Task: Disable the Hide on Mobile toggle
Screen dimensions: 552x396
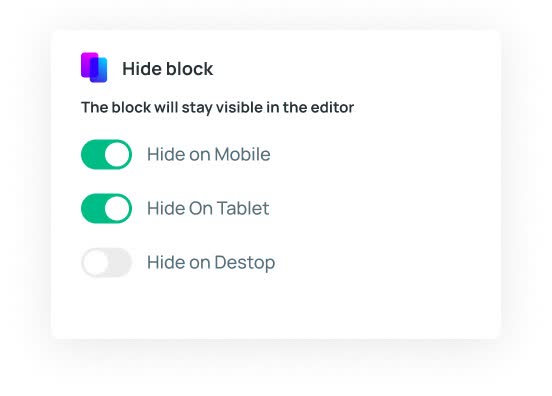Action: pyautogui.click(x=106, y=154)
